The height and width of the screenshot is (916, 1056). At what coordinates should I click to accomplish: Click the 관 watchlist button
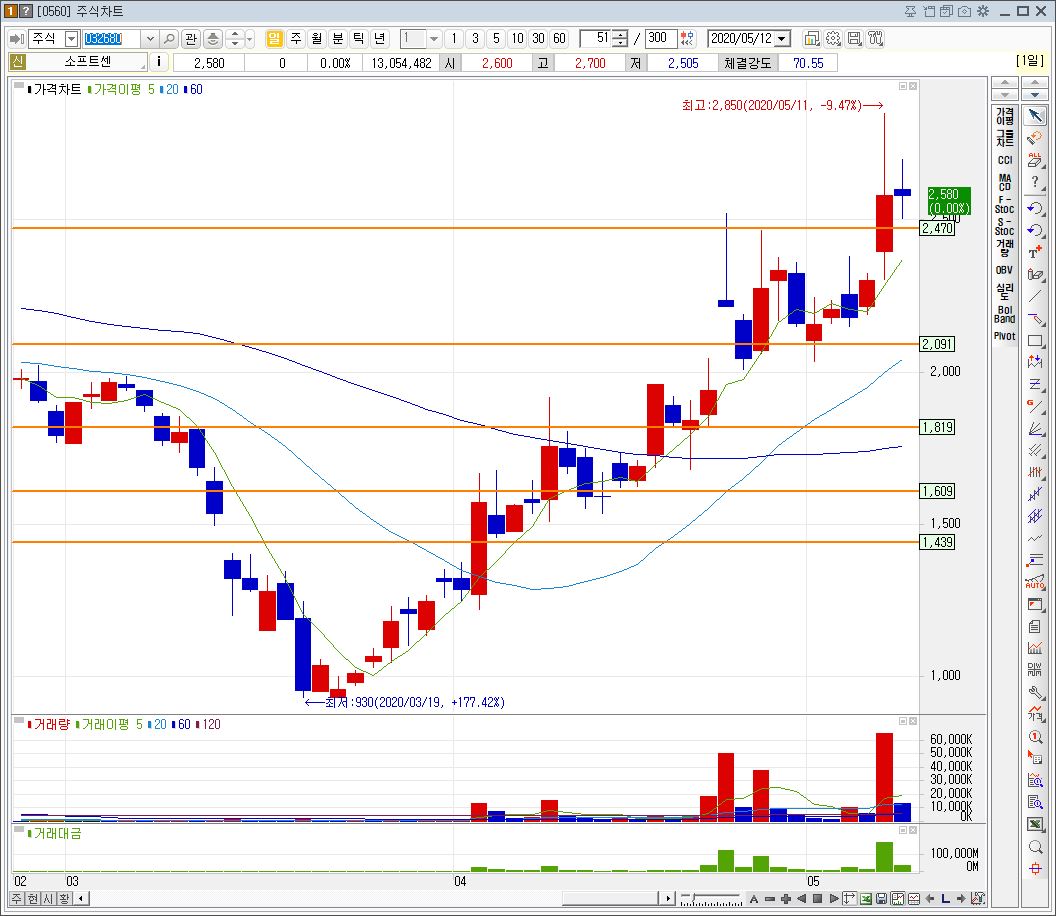(x=191, y=39)
